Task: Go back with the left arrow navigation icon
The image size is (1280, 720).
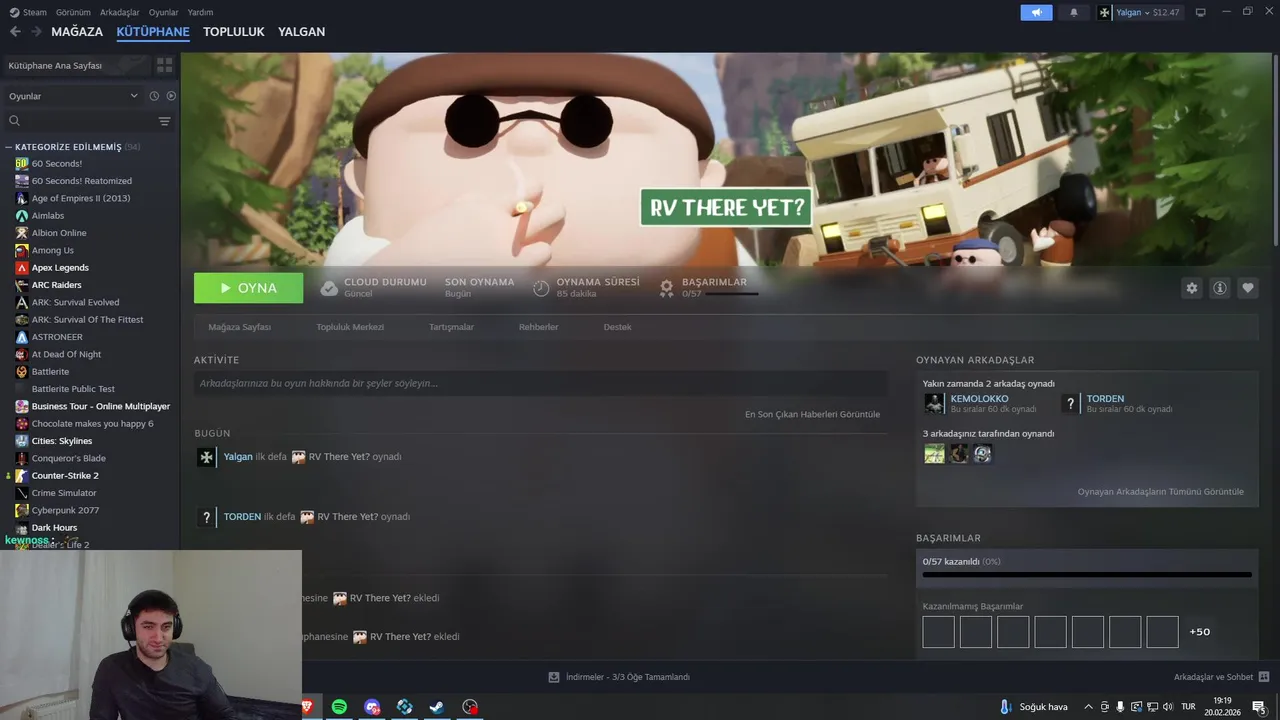Action: pyautogui.click(x=15, y=31)
